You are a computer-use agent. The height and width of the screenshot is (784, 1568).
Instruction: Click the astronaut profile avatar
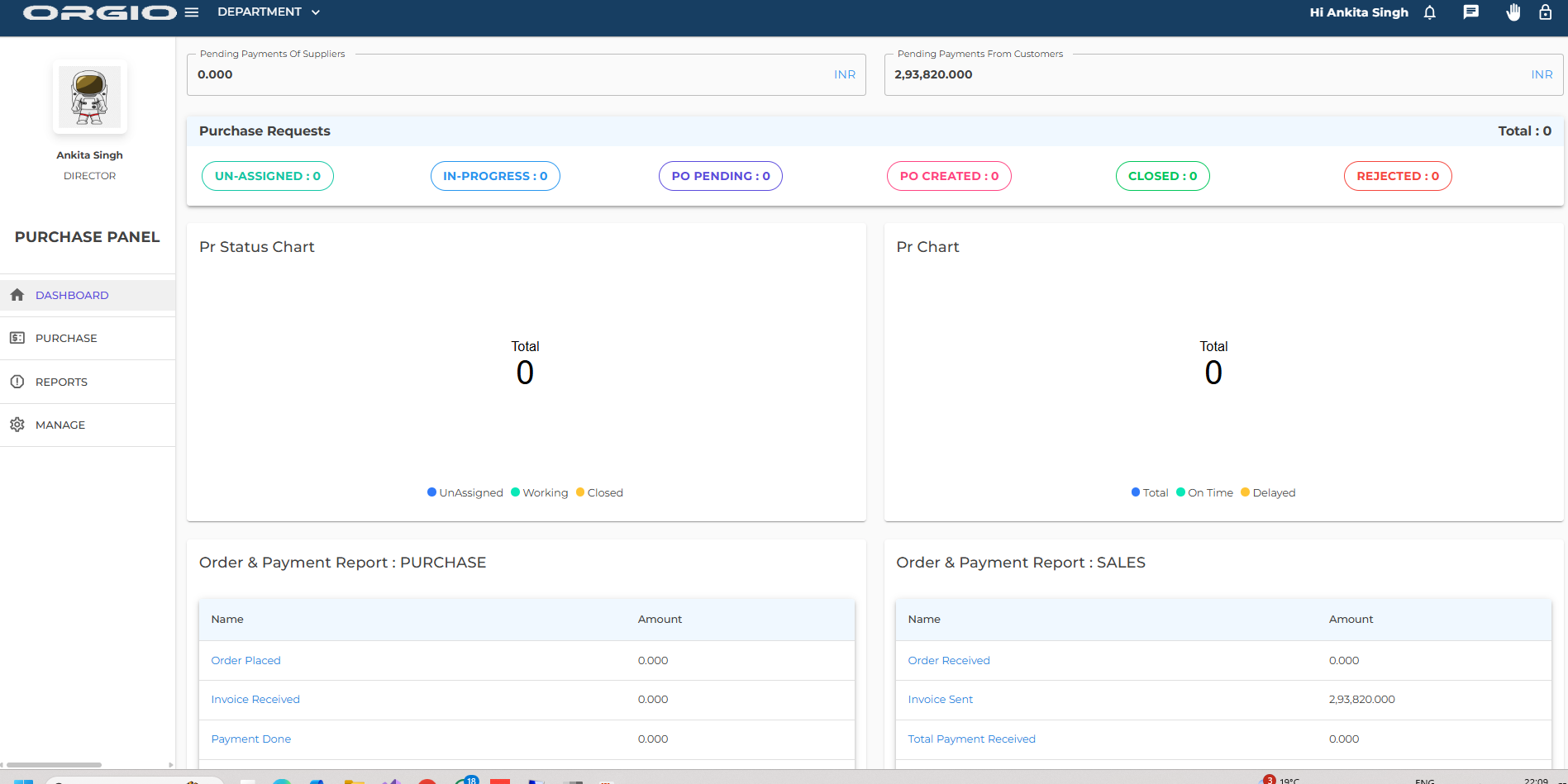(89, 96)
